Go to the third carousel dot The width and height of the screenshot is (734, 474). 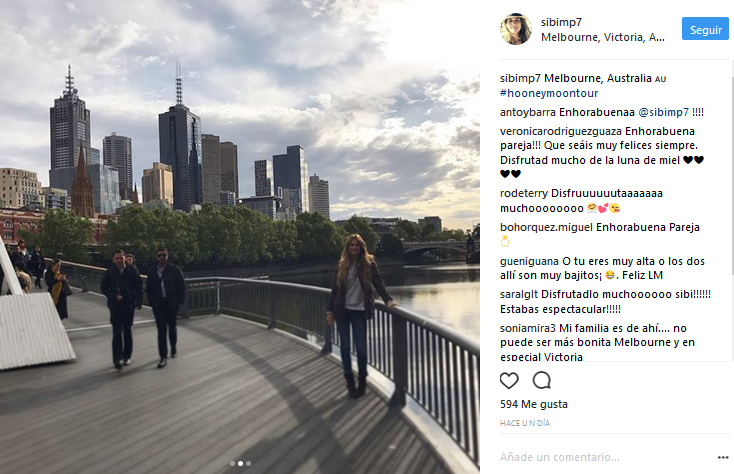coord(249,463)
